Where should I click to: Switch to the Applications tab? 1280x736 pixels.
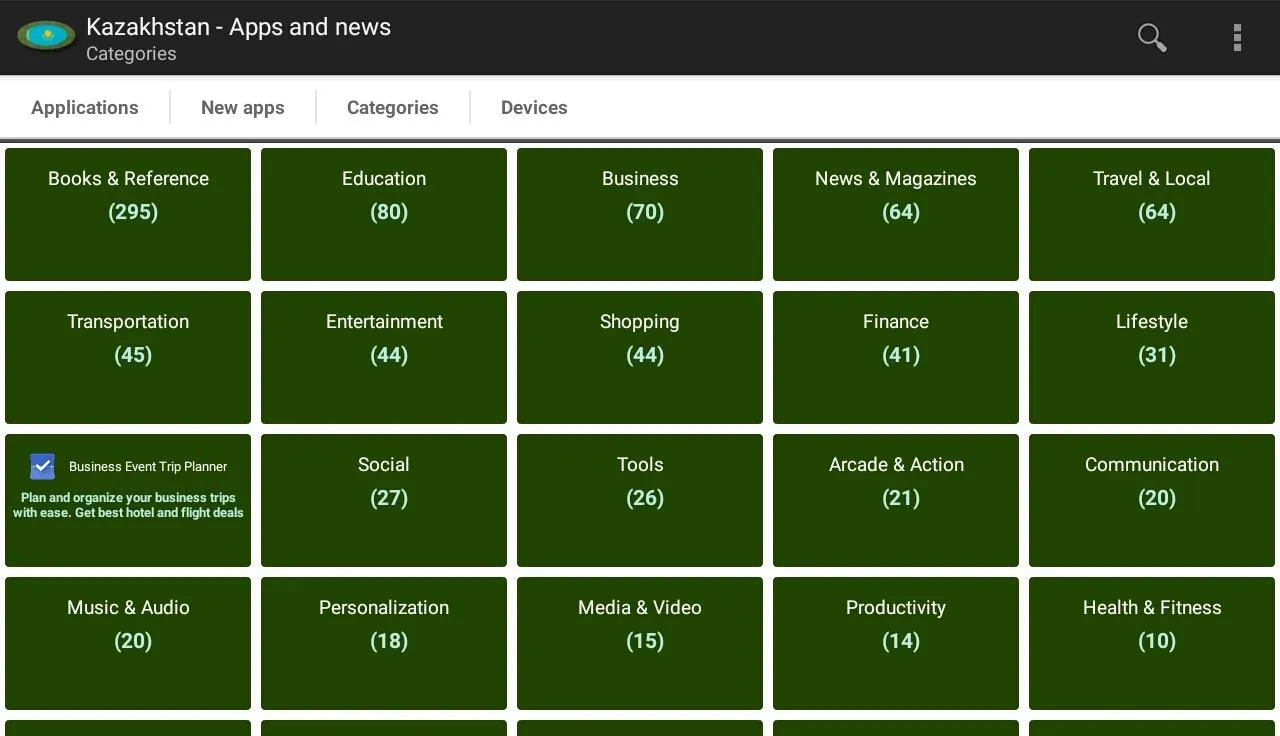click(85, 108)
